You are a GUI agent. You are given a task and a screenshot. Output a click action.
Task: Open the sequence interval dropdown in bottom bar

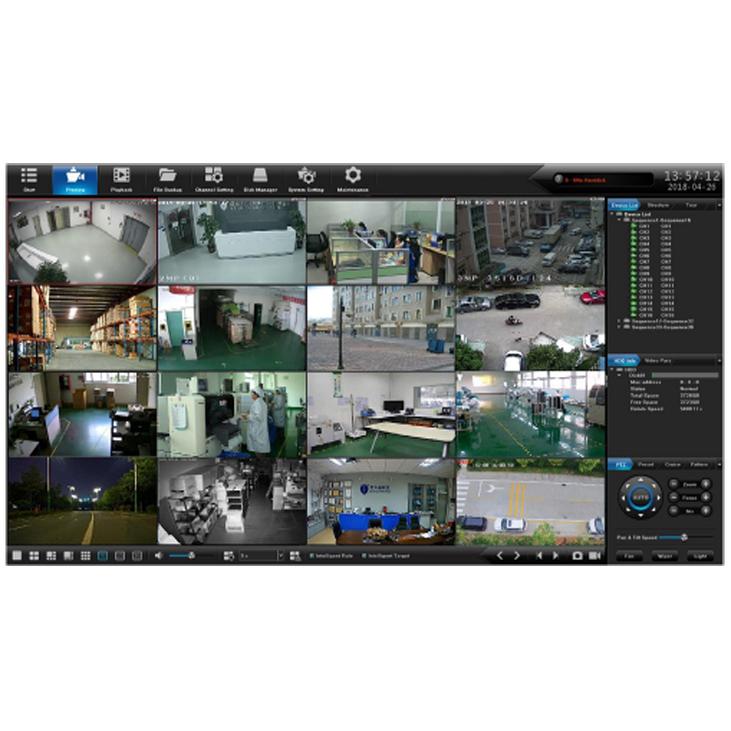(280, 555)
